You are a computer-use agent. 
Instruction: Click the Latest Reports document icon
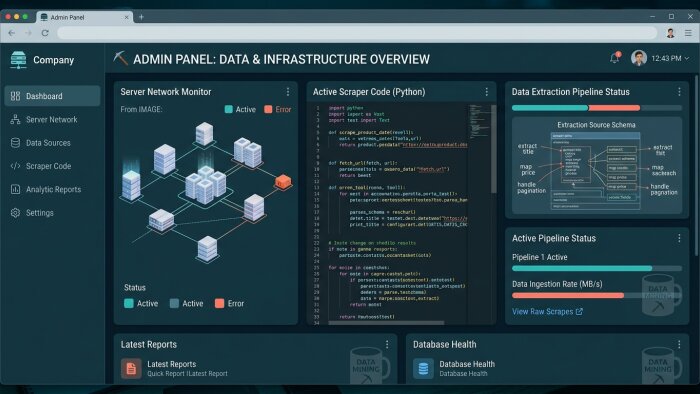coord(131,369)
